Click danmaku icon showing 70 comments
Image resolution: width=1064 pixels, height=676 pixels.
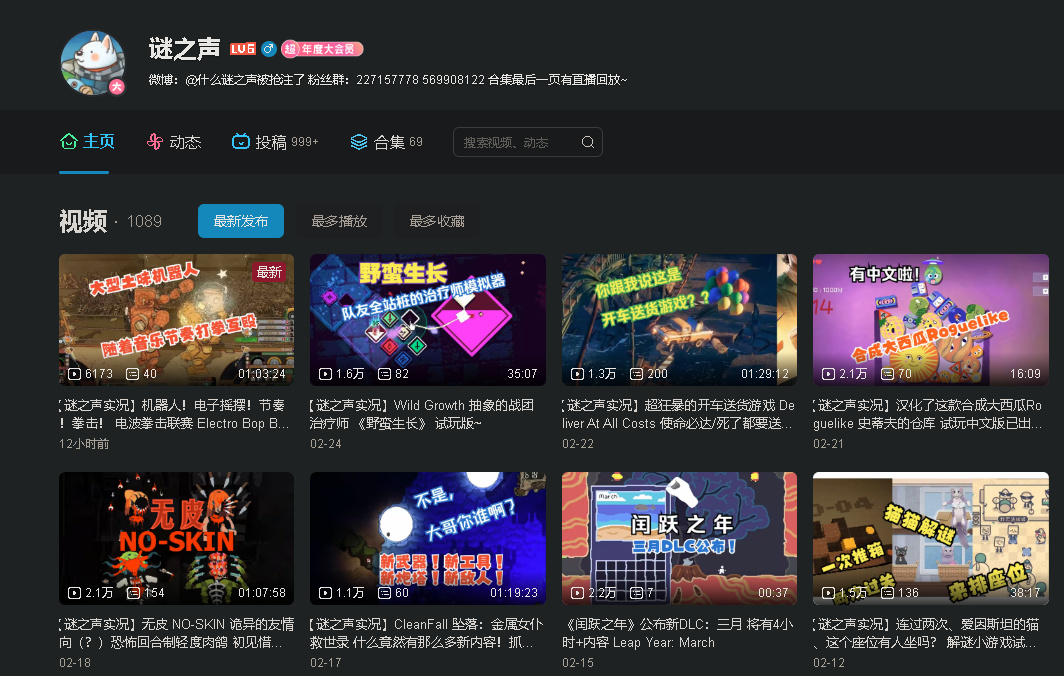tap(887, 374)
